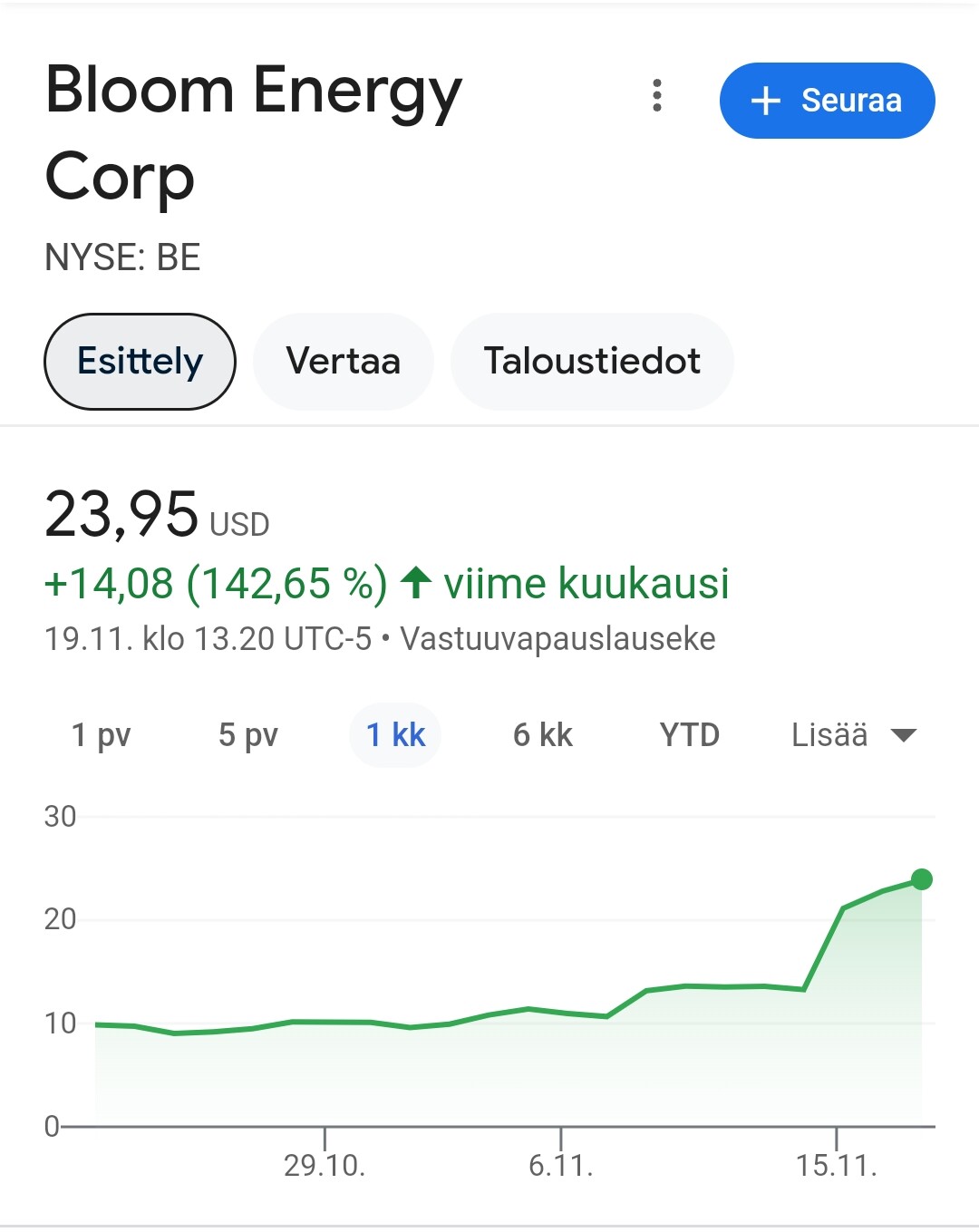Switch to the Vertaa tab
This screenshot has width=979, height=1232.
click(x=343, y=362)
